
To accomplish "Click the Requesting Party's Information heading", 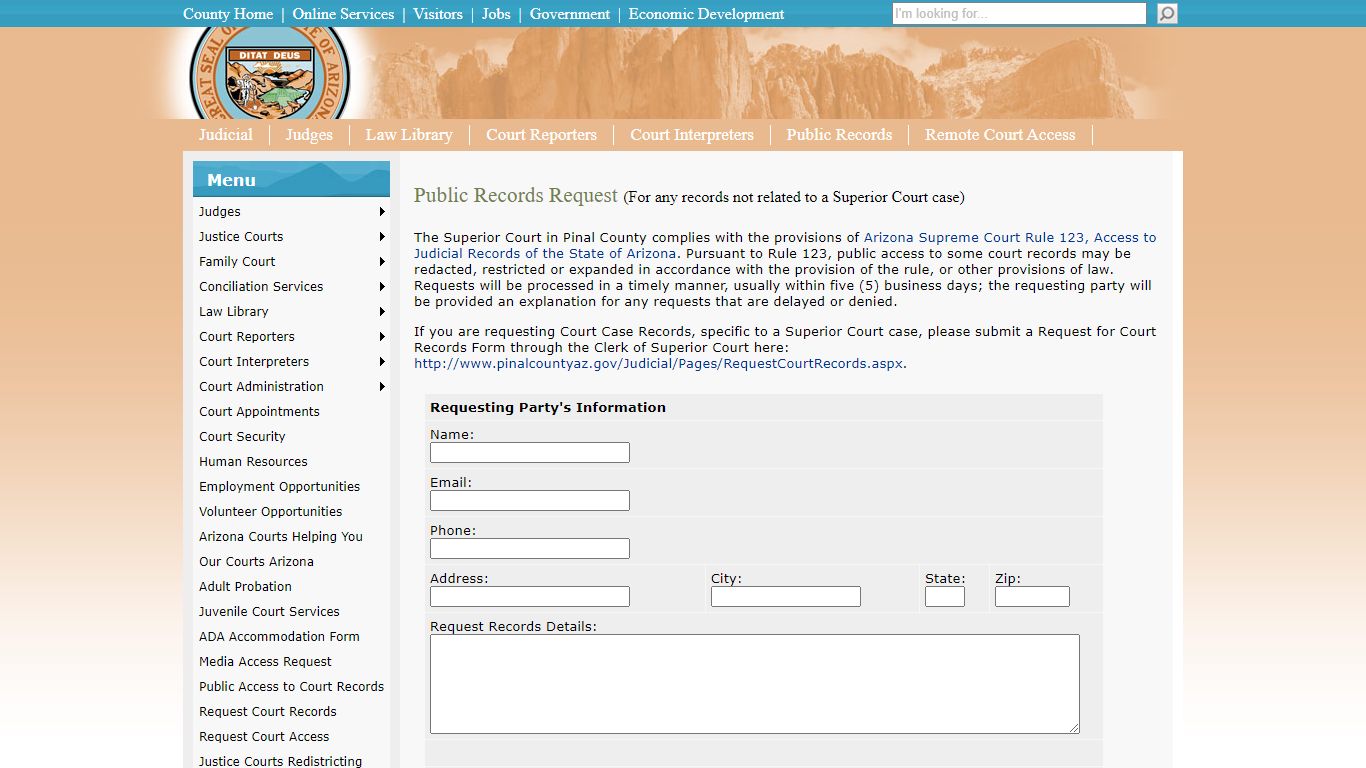I will [548, 408].
